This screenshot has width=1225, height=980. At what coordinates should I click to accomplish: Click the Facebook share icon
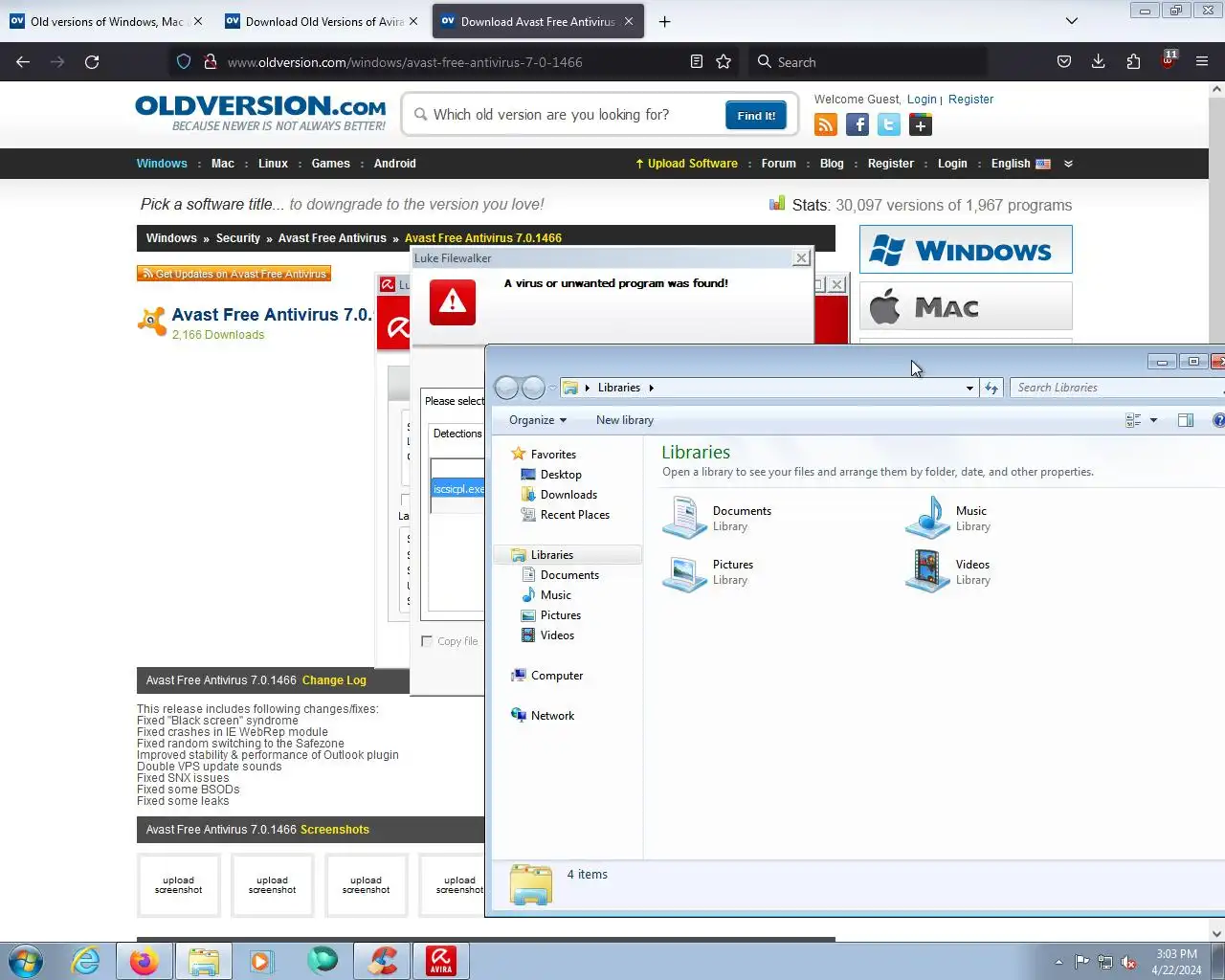857,124
